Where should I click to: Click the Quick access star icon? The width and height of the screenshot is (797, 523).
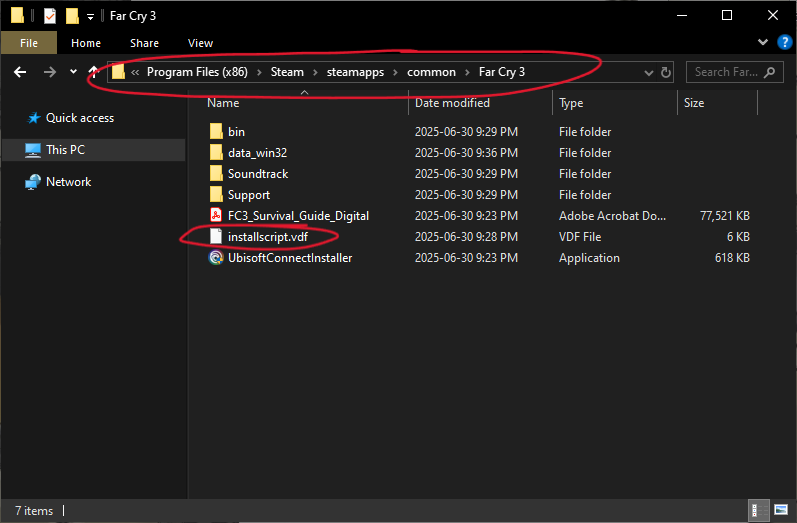[34, 118]
